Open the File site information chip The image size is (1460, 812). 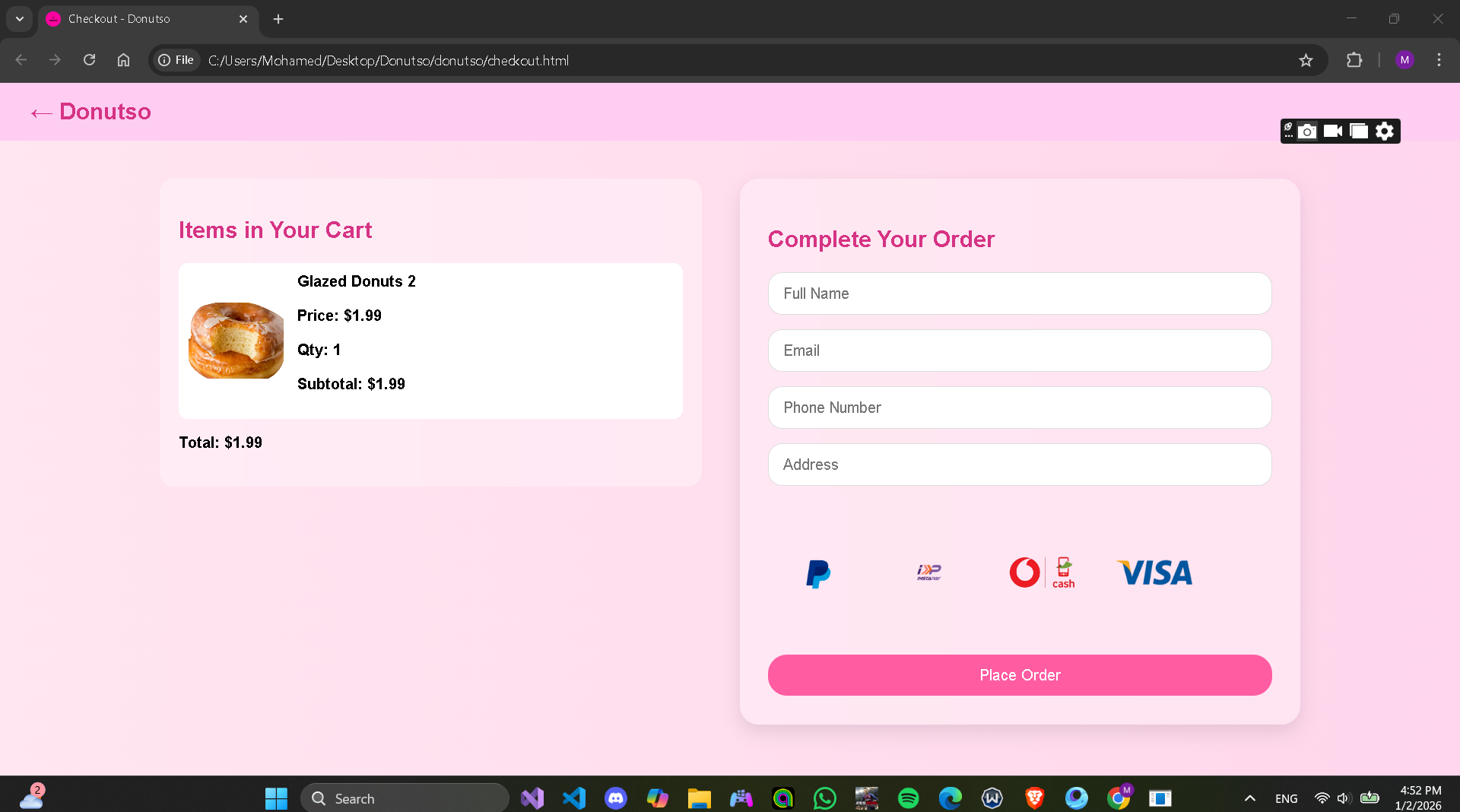click(176, 60)
